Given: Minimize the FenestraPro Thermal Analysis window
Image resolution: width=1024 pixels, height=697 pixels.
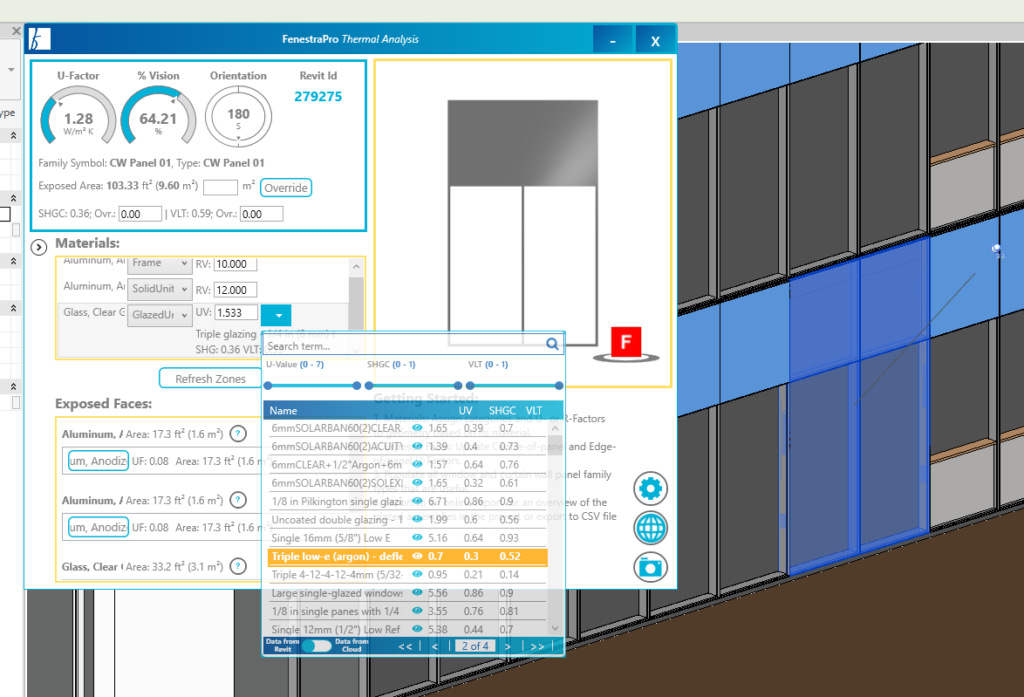Looking at the screenshot, I should point(612,41).
